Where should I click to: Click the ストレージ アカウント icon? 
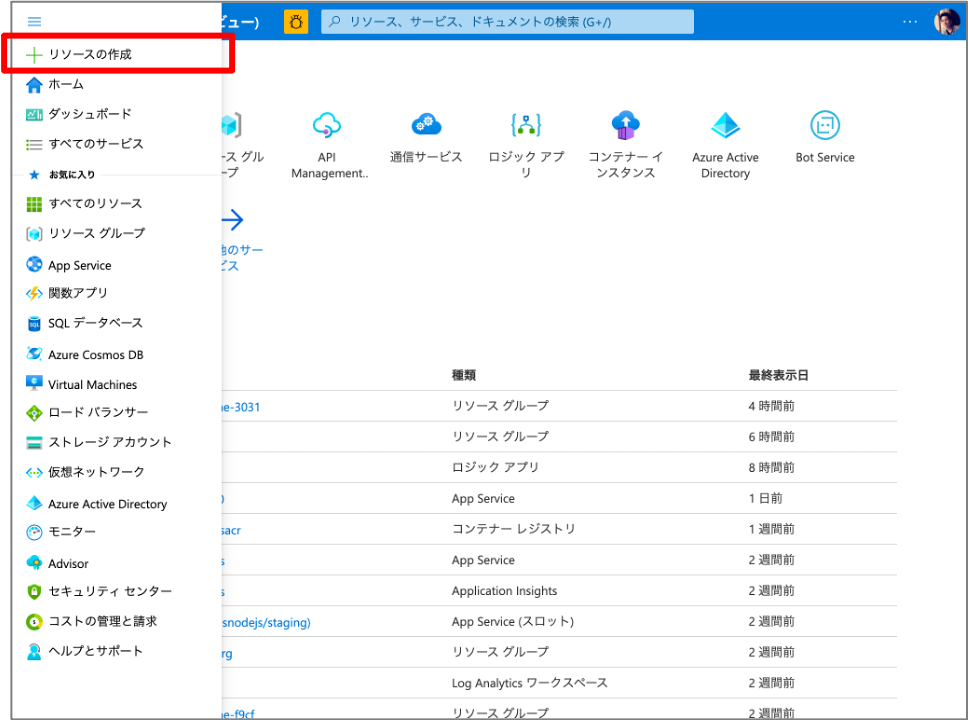click(x=34, y=442)
